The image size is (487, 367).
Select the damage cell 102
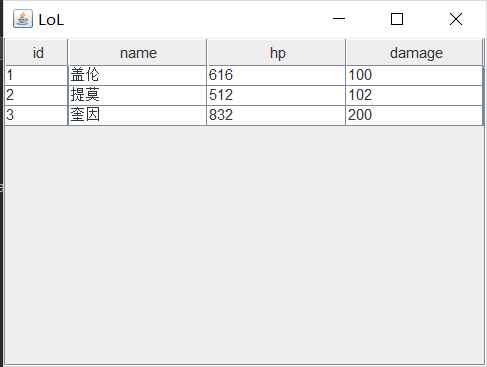pyautogui.click(x=415, y=95)
